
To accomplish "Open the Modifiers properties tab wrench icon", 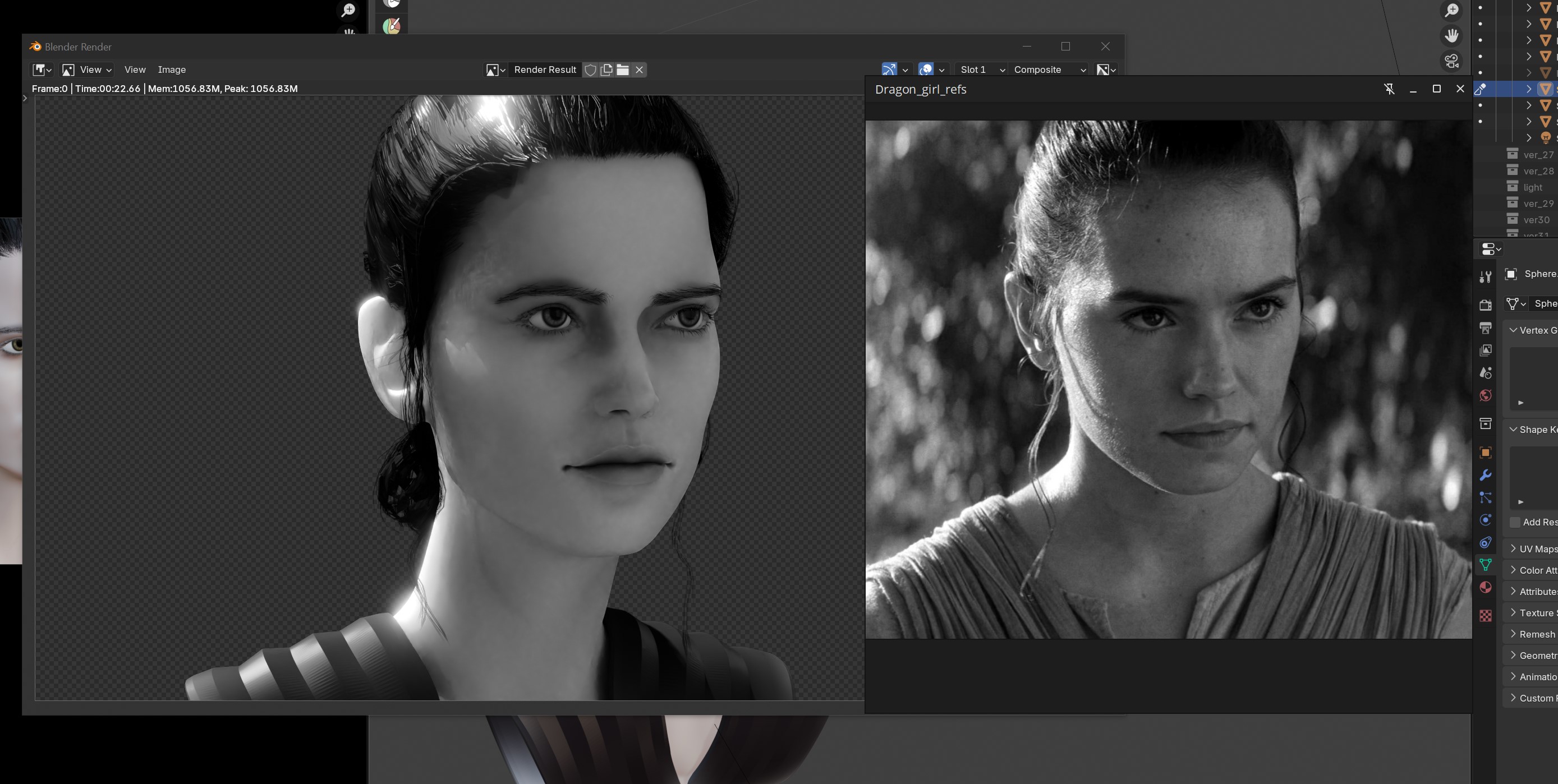I will point(1485,475).
